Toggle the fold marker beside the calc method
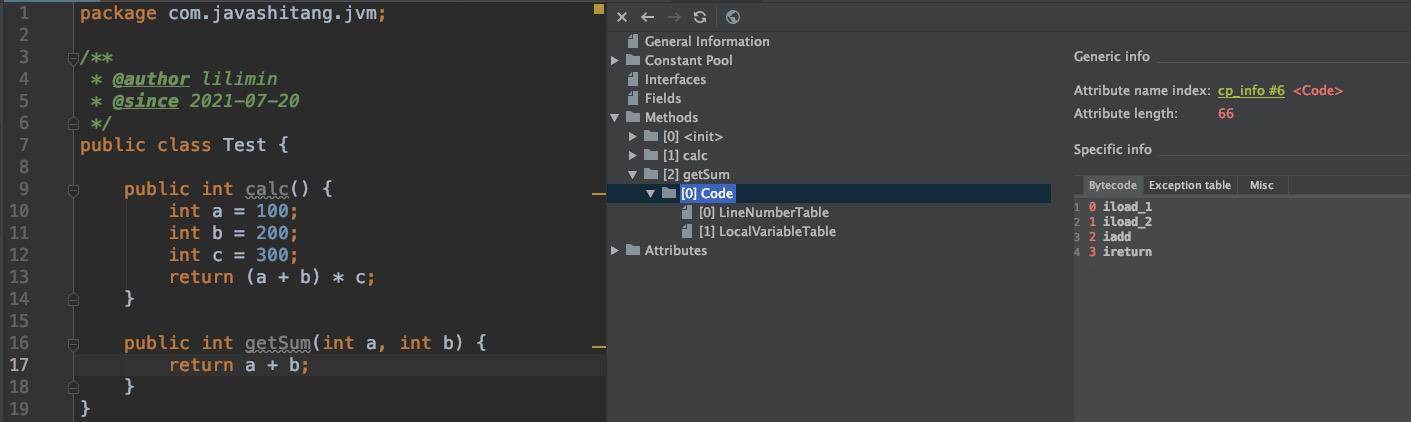Viewport: 1411px width, 422px height. coord(72,189)
